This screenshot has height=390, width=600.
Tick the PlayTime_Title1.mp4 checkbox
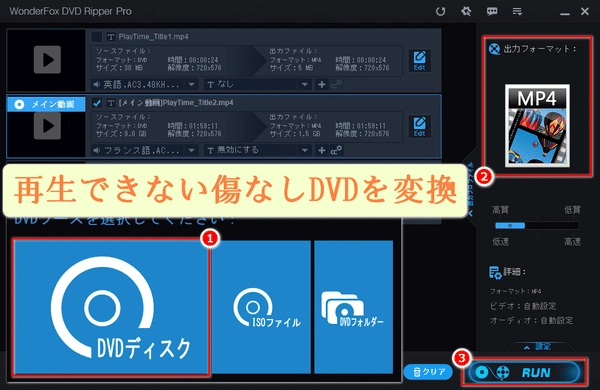97,37
